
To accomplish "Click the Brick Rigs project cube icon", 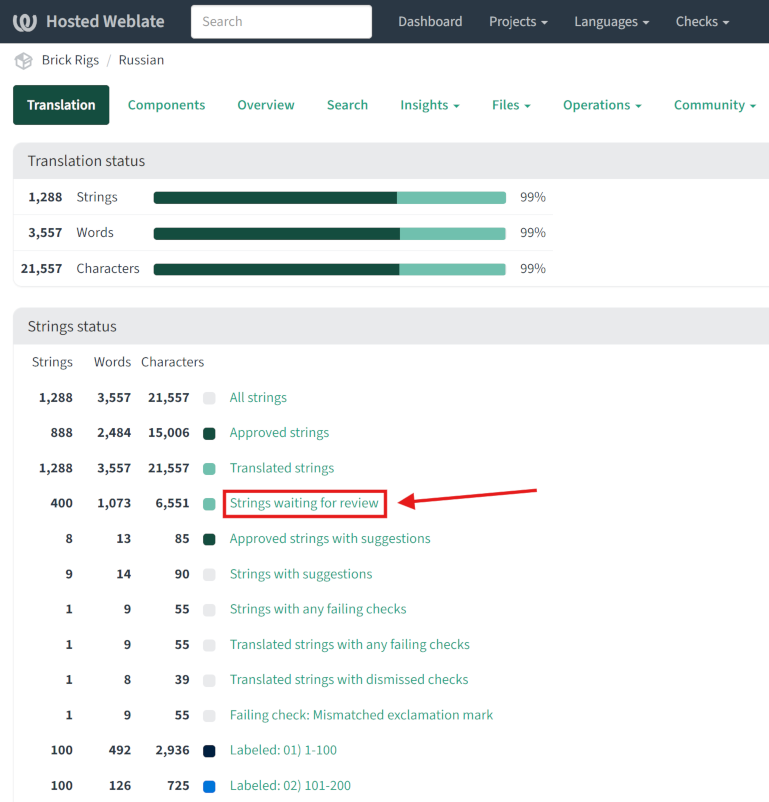I will coord(24,60).
